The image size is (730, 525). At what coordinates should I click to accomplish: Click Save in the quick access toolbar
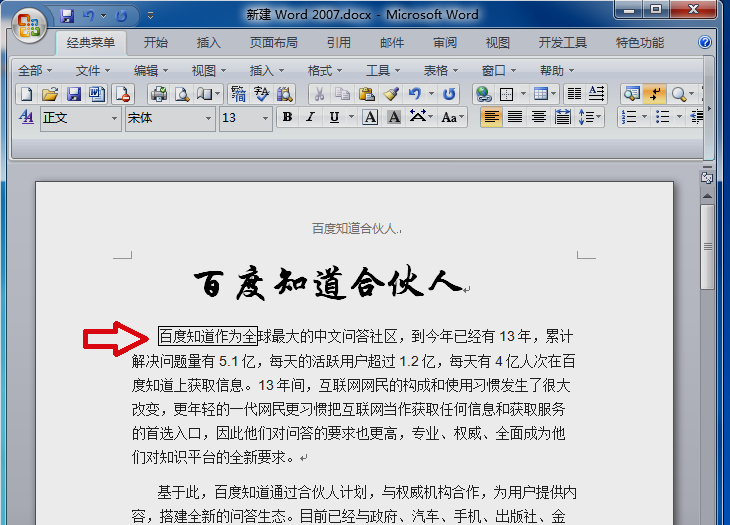68,16
